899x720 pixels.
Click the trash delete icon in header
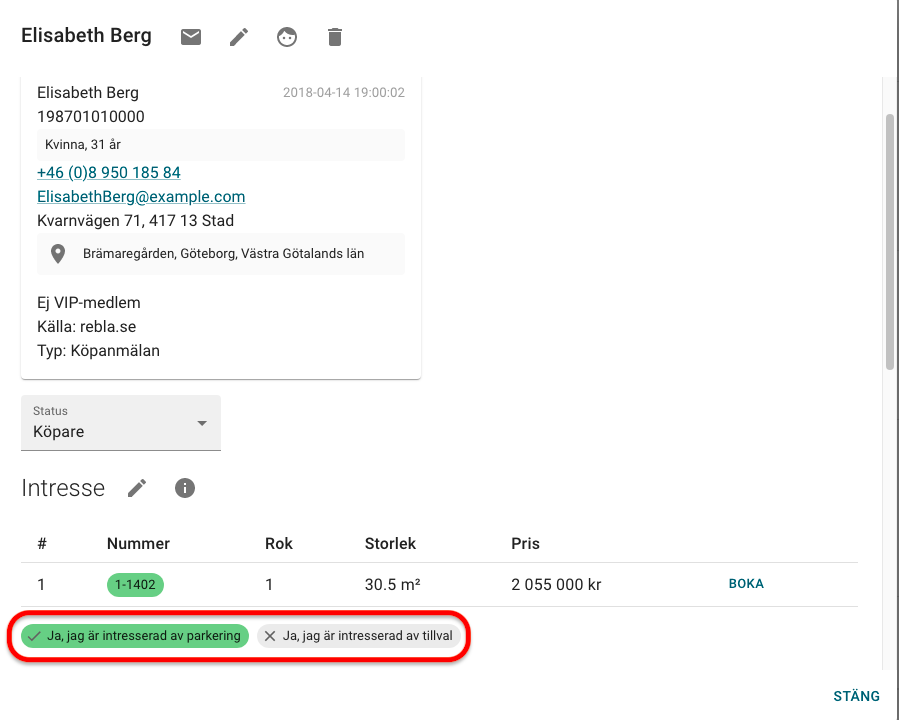coord(335,37)
